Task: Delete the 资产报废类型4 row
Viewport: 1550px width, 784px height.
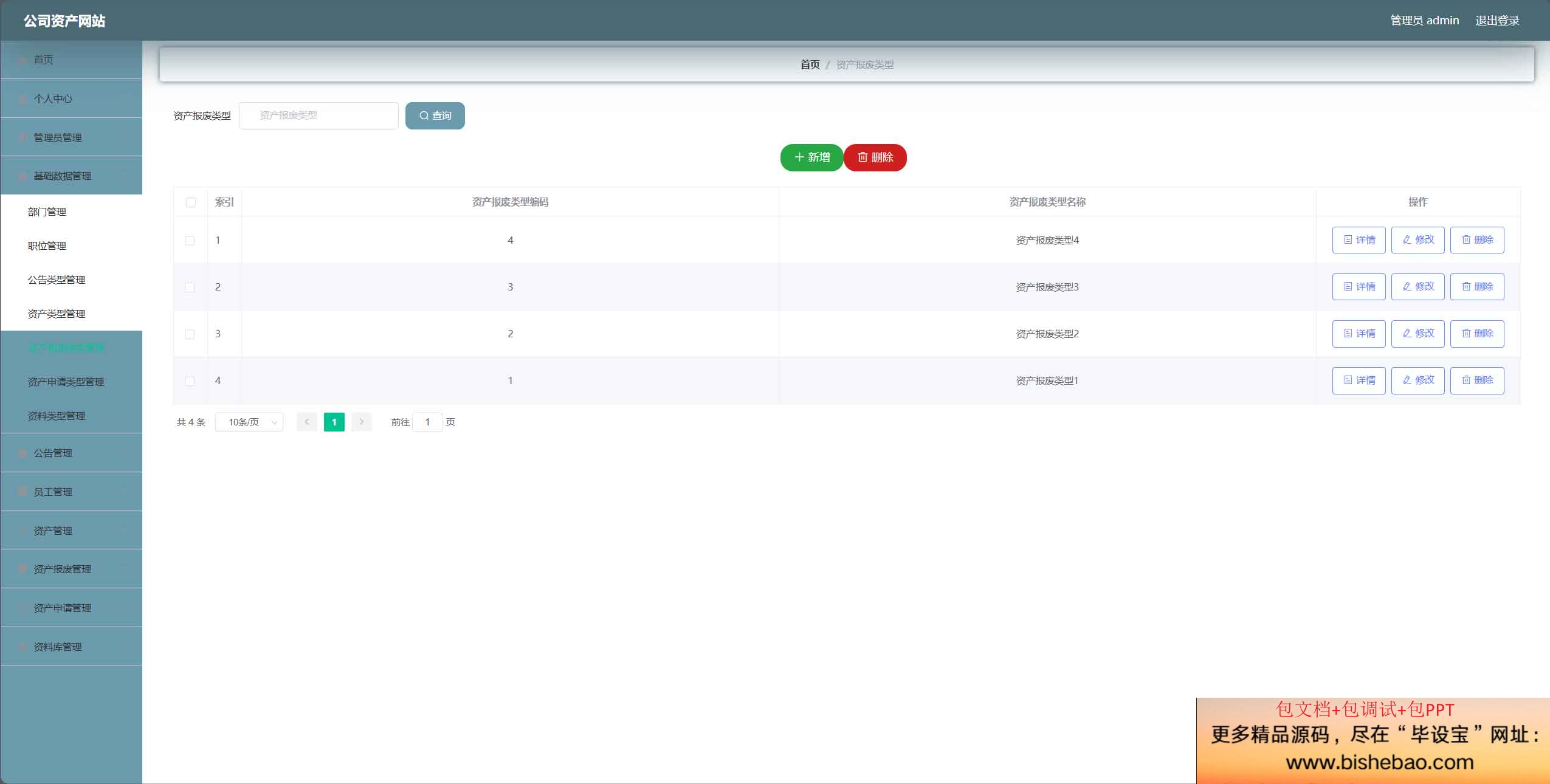Action: [1477, 240]
